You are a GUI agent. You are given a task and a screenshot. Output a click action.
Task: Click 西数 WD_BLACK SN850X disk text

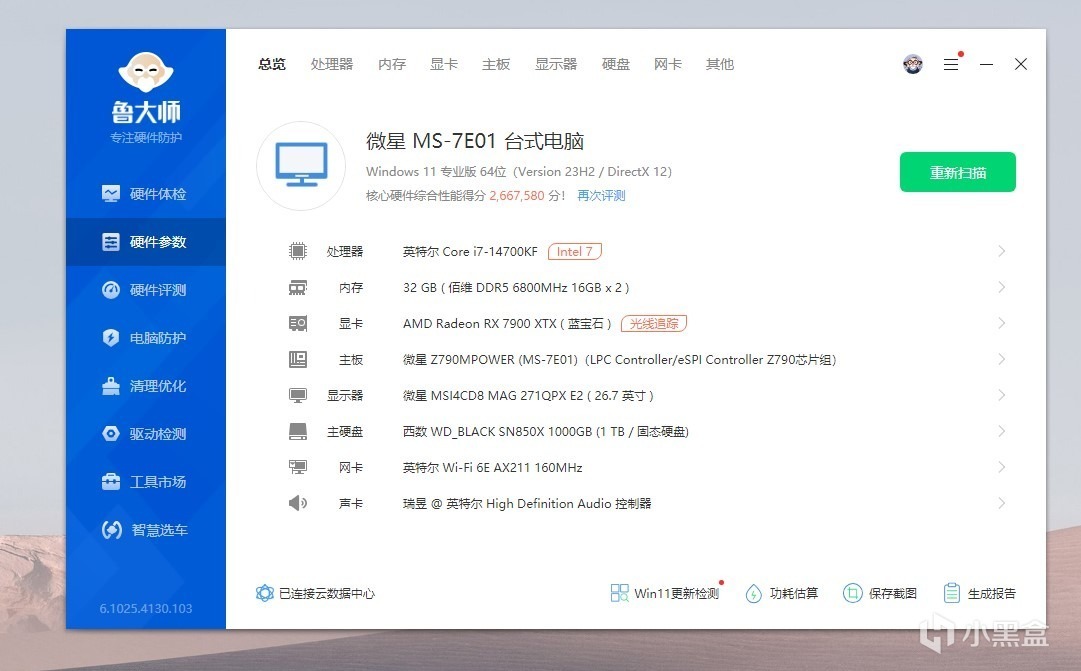[545, 432]
